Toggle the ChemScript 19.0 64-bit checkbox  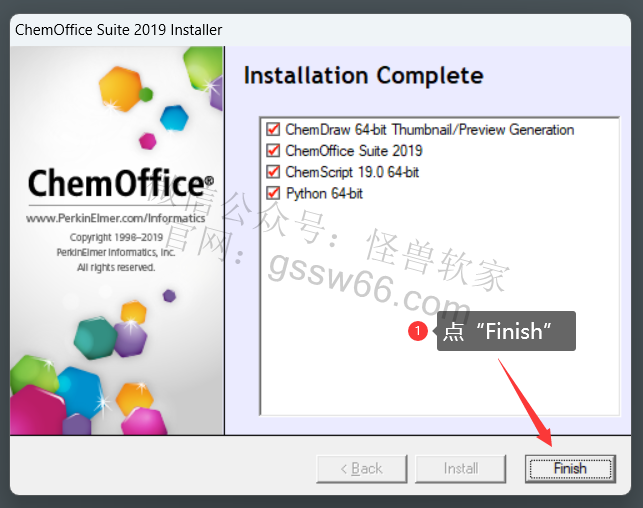(x=273, y=172)
